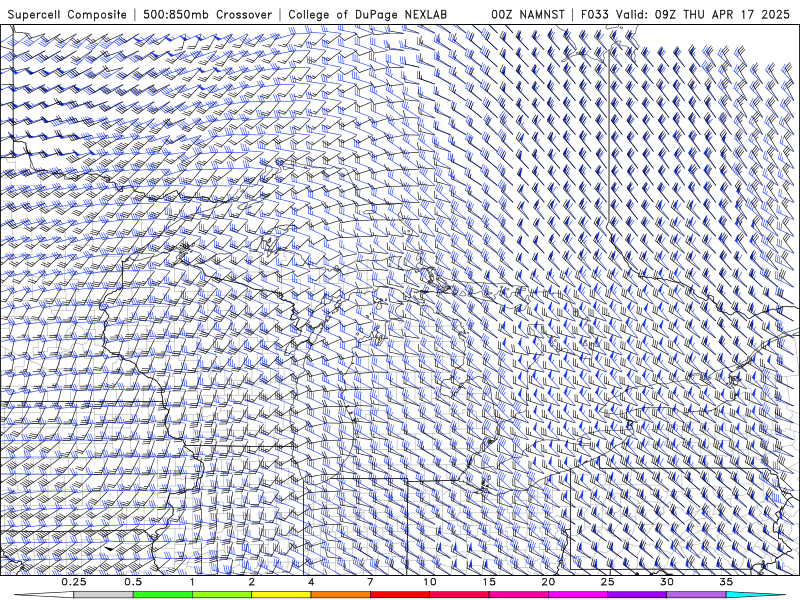Click the 0.25 legend value
800x600 pixels.
(74, 582)
